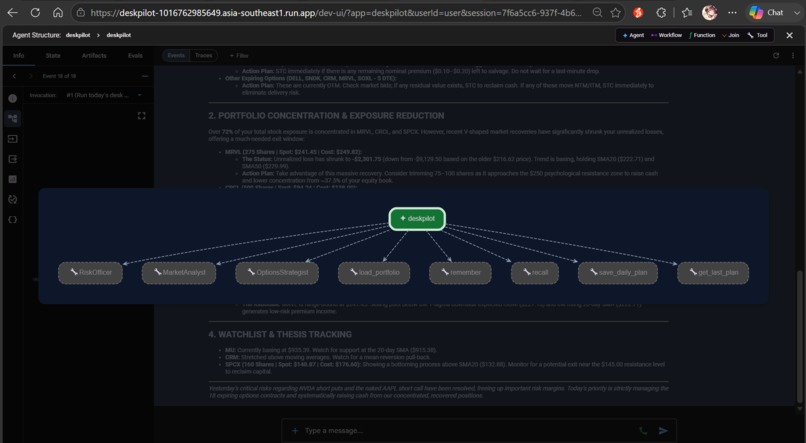Open the square chart sidebar icon
806x443 pixels.
pyautogui.click(x=13, y=179)
